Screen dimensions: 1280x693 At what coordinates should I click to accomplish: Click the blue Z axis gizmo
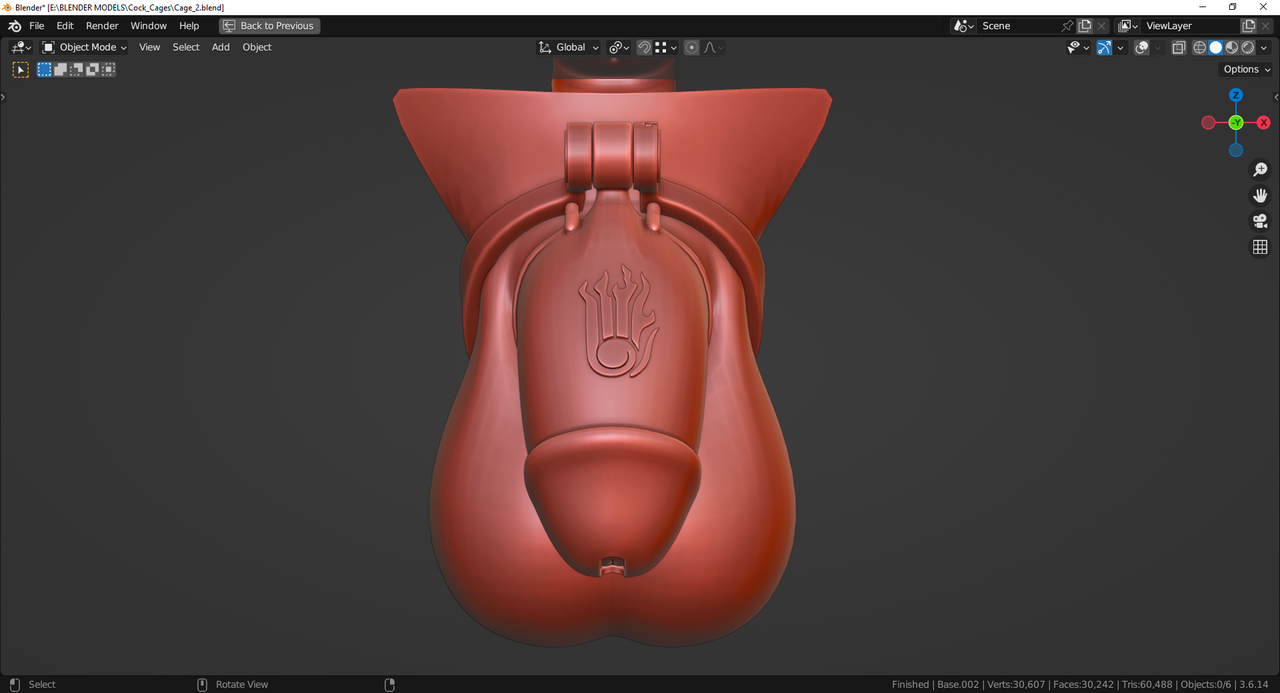tap(1236, 95)
